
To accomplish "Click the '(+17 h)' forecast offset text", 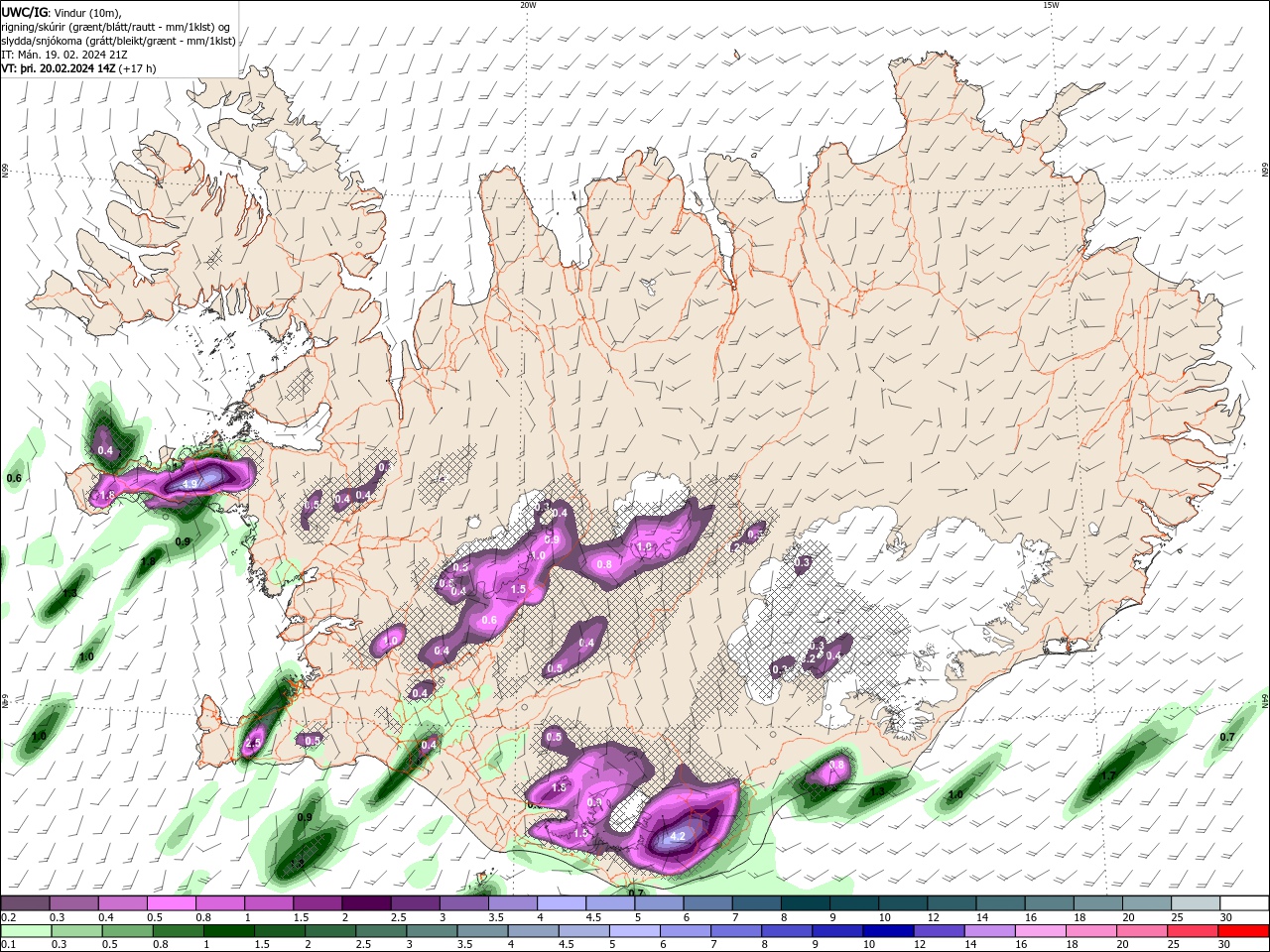I will (137, 69).
